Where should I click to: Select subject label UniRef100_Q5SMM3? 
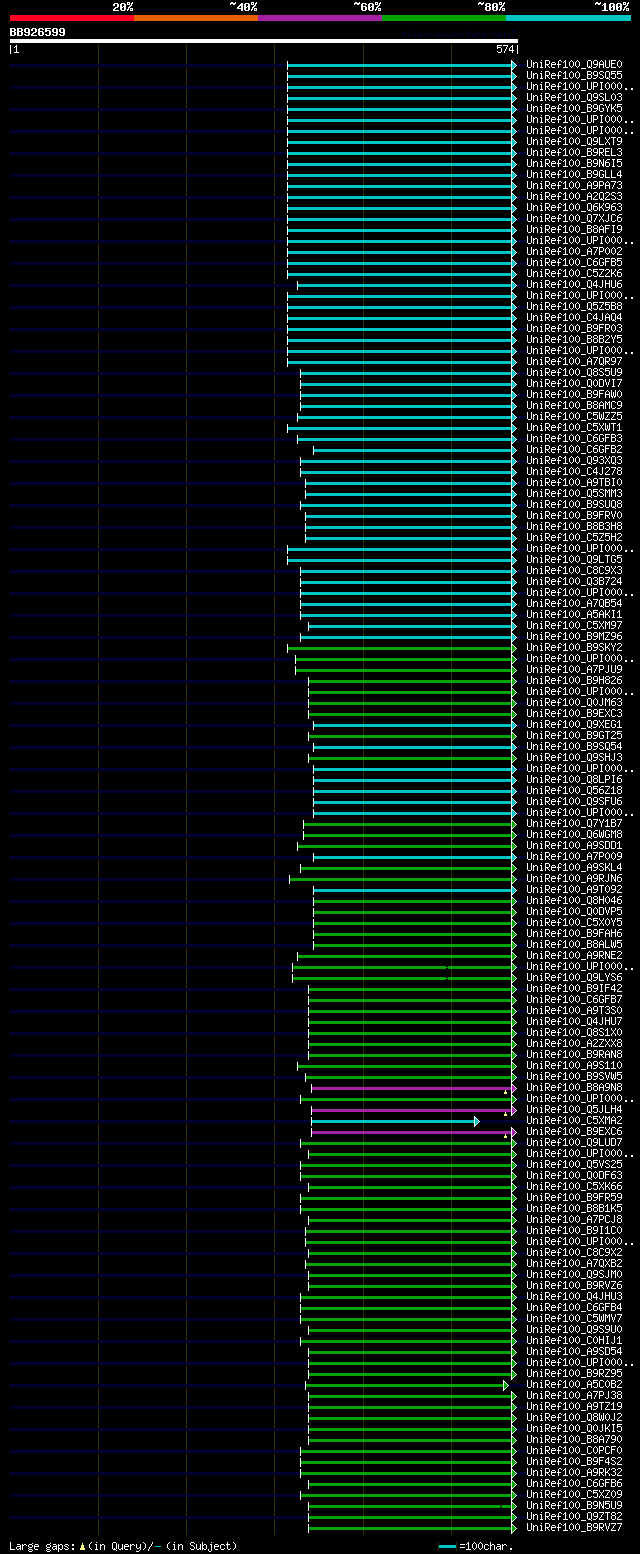pos(574,494)
